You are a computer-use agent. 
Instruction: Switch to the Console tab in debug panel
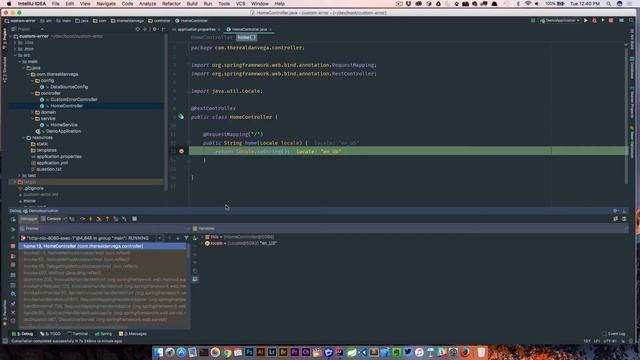coord(53,219)
